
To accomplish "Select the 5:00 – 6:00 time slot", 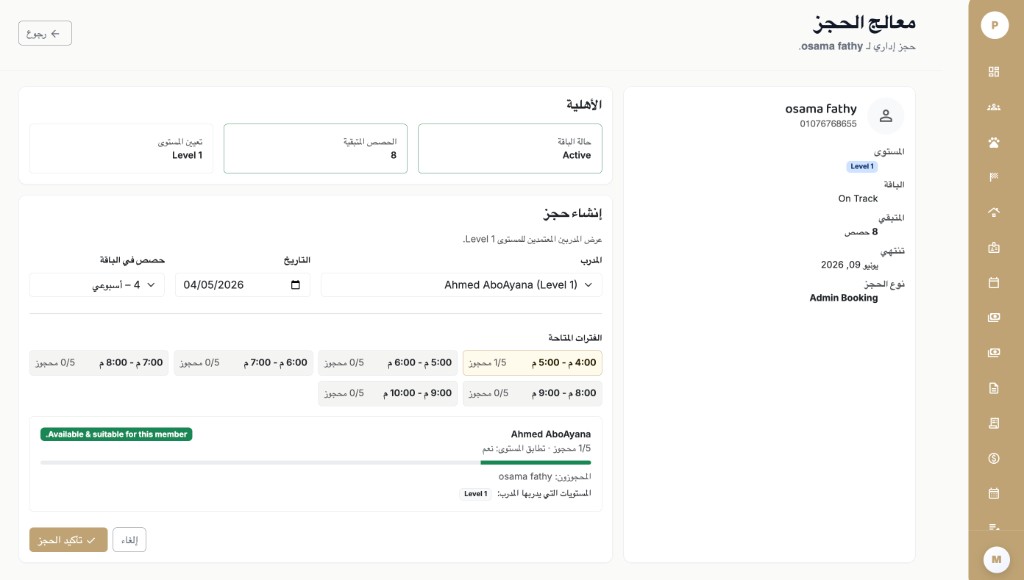I will 388,362.
